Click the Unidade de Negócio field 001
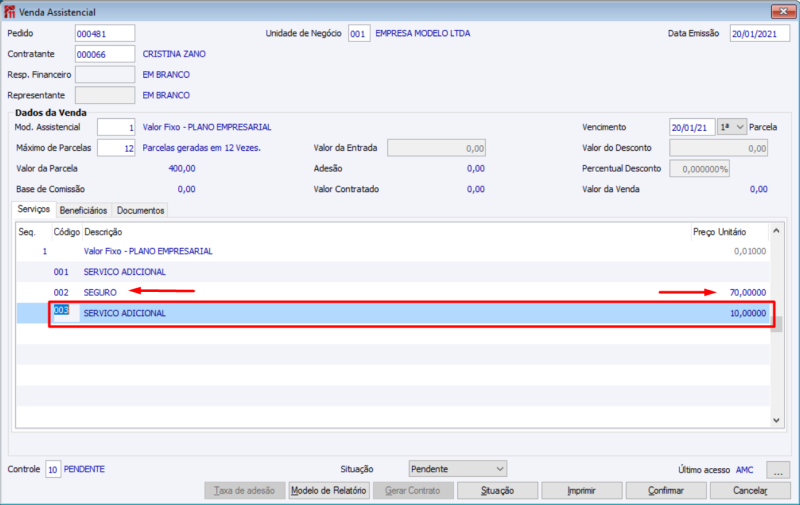Screen dimensions: 800x505 (x=359, y=34)
